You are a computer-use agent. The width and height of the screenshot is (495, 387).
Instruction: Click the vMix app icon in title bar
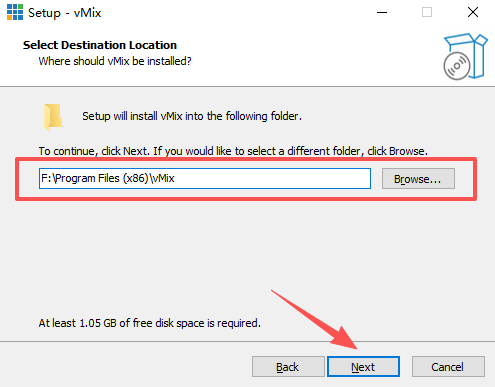point(15,12)
